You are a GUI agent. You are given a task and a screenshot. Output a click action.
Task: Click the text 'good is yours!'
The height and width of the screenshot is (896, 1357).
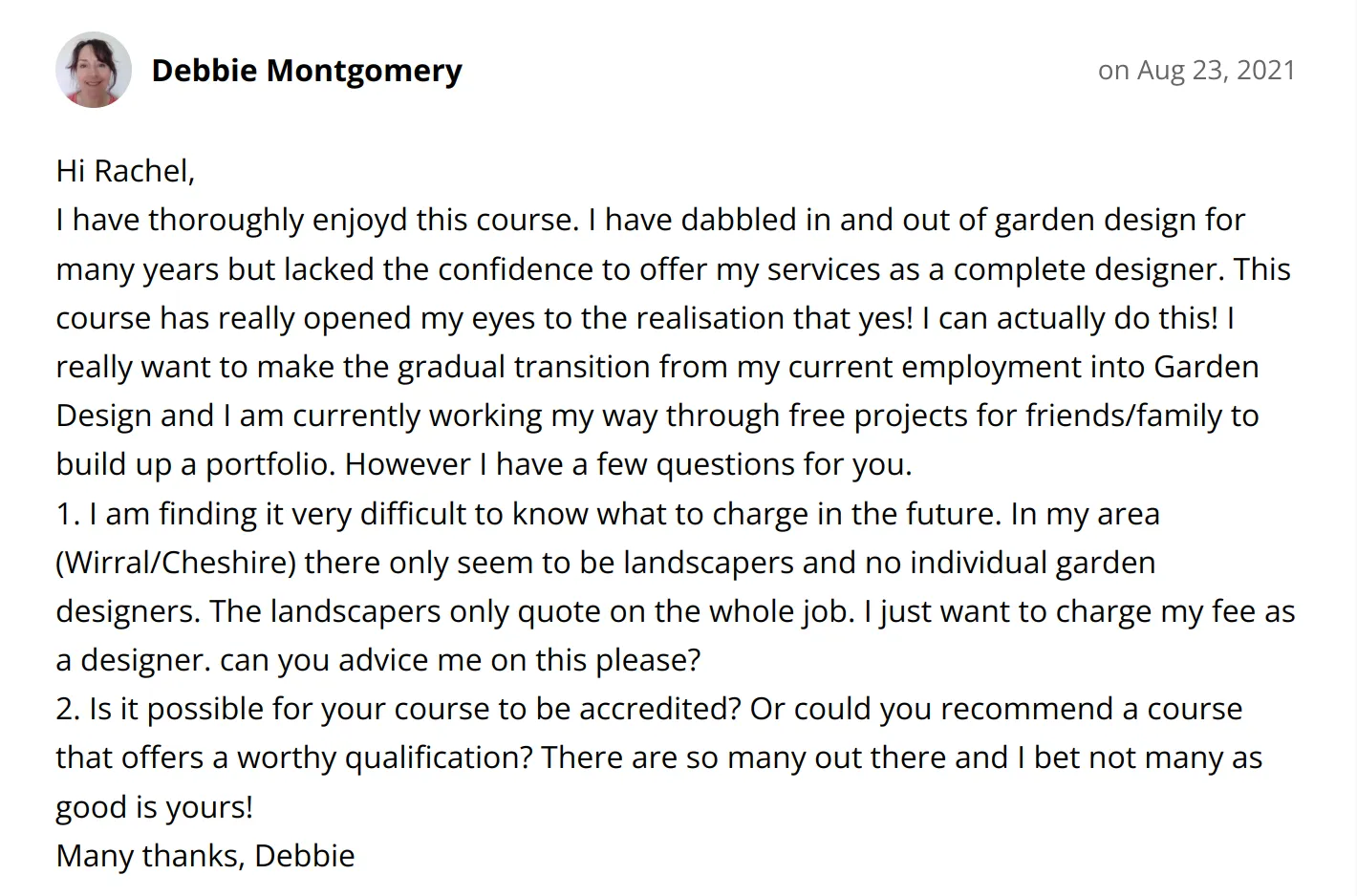pyautogui.click(x=155, y=807)
